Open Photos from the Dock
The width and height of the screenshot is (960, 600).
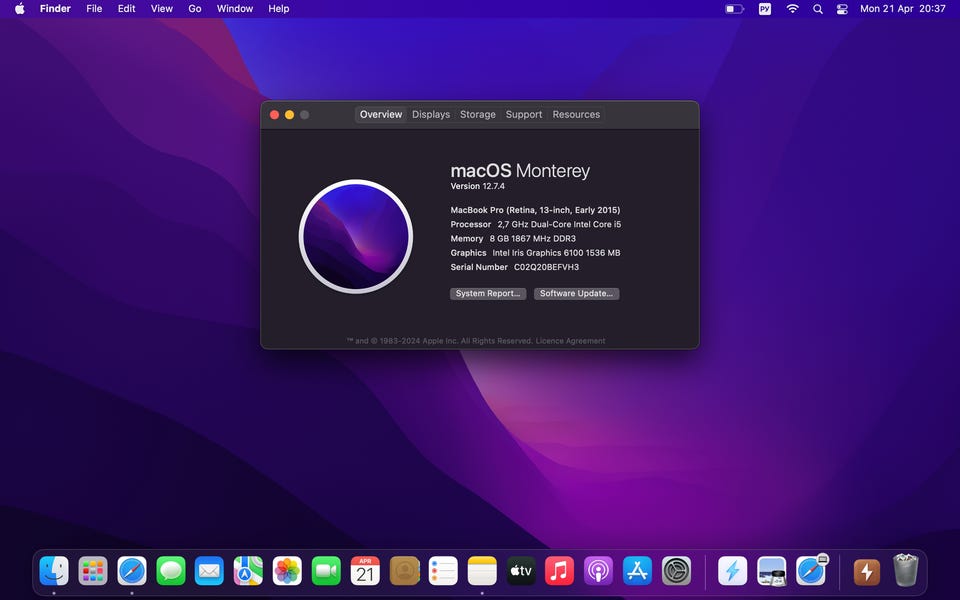tap(287, 571)
